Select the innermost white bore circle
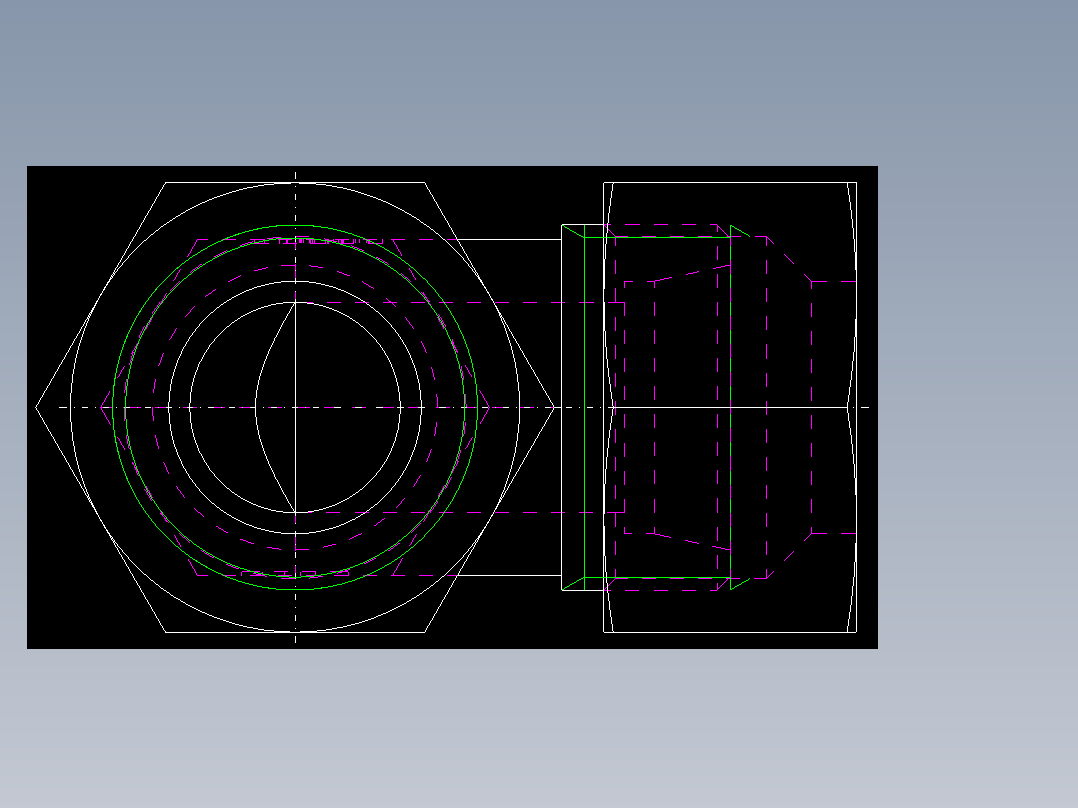The height and width of the screenshot is (808, 1078). pyautogui.click(x=295, y=407)
